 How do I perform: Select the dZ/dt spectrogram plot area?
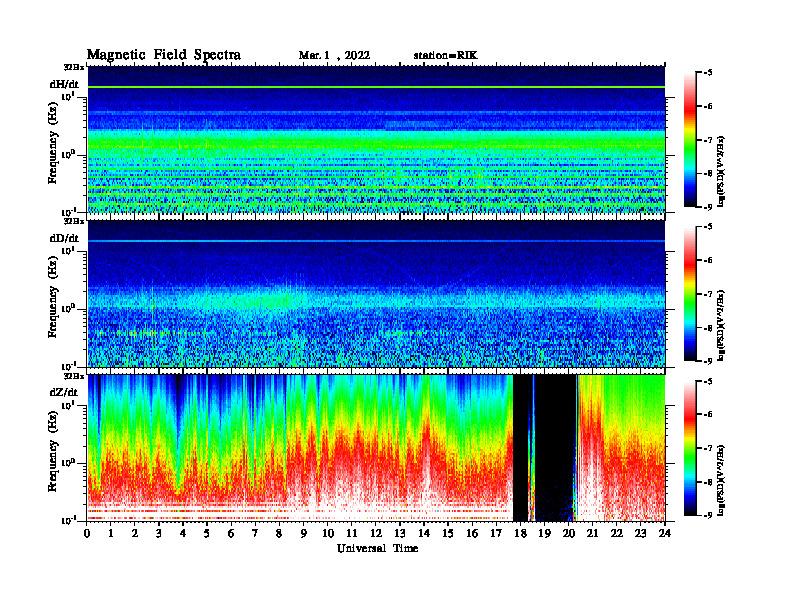click(376, 448)
